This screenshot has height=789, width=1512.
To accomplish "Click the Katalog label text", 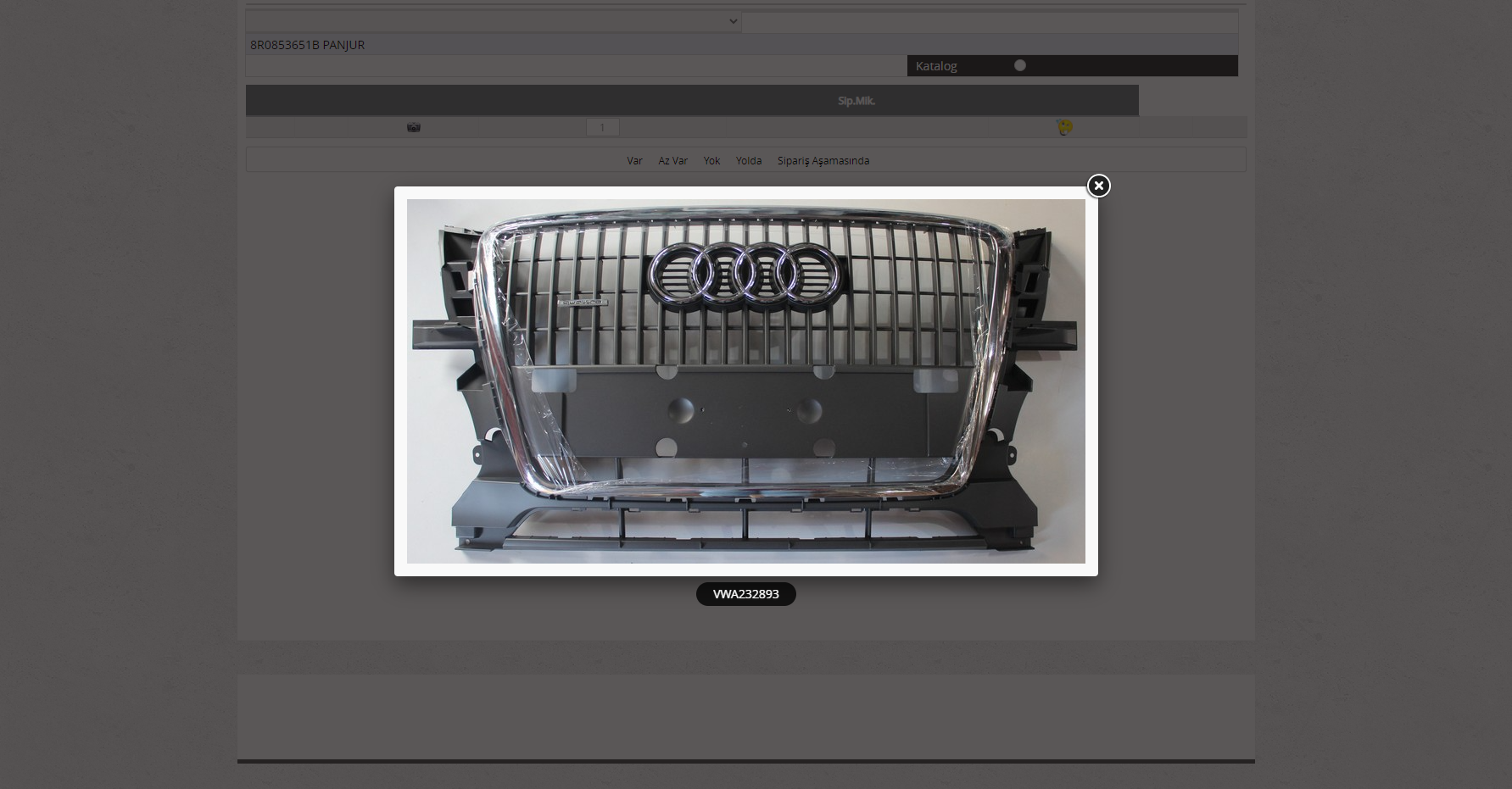I will [x=936, y=66].
